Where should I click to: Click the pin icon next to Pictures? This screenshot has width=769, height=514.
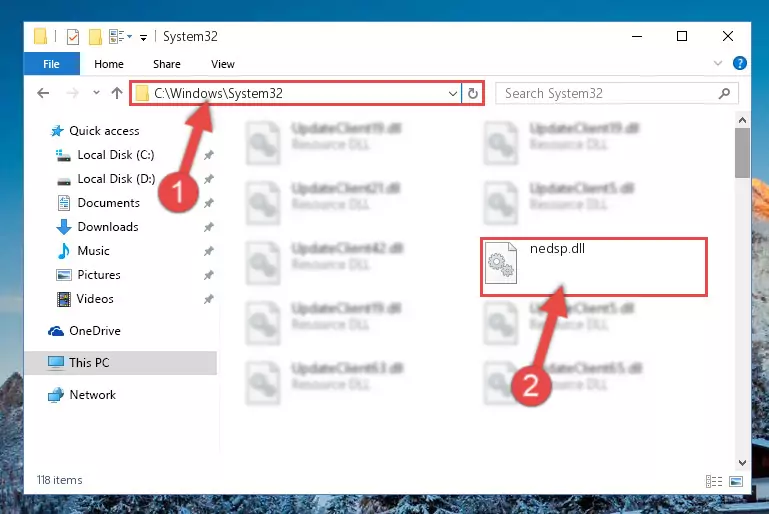208,275
